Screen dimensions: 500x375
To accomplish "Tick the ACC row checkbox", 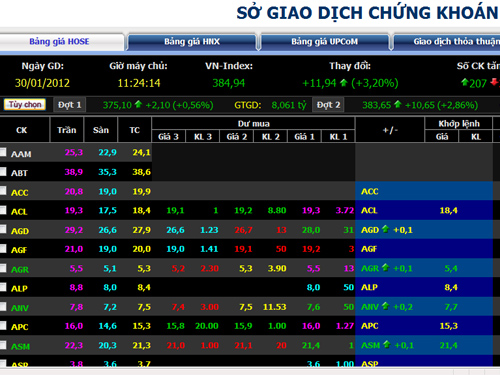I will pos(3,191).
